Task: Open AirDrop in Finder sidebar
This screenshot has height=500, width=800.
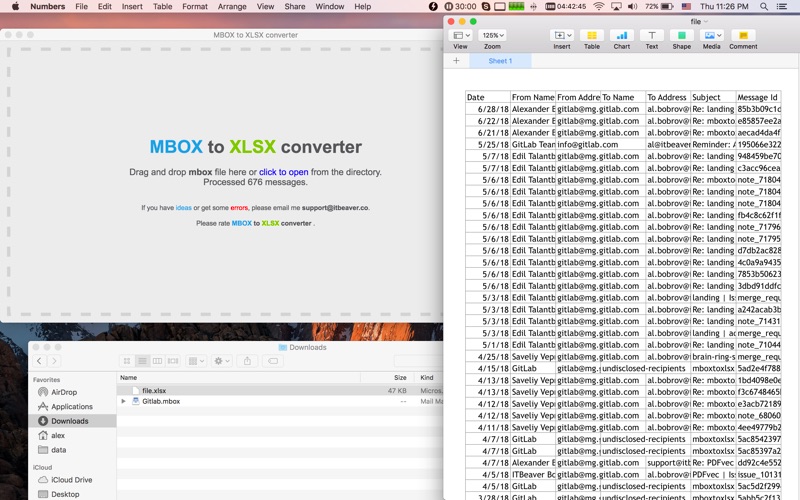Action: (64, 392)
